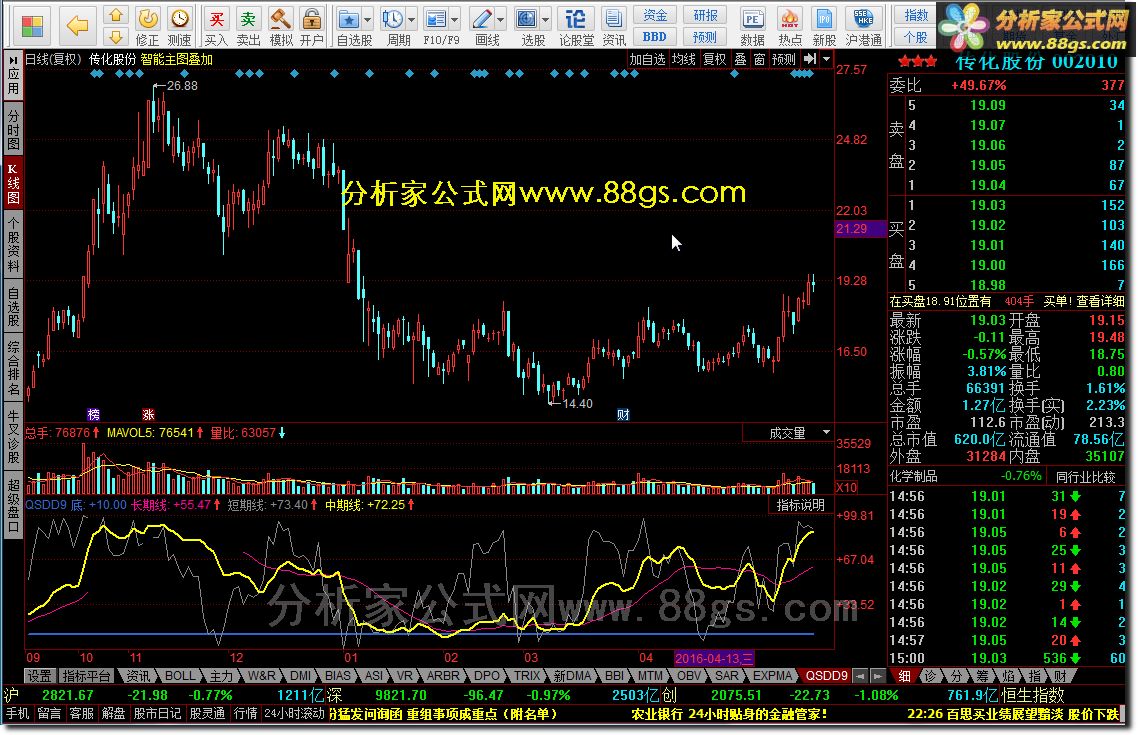Open 股市日记 in the bottom bar
The image size is (1138, 735).
click(x=157, y=714)
